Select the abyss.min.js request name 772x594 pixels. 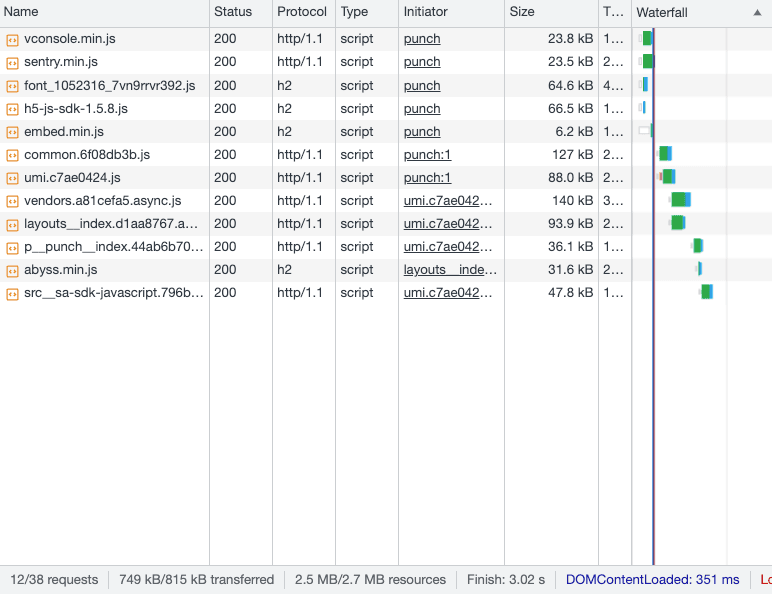[x=61, y=270]
